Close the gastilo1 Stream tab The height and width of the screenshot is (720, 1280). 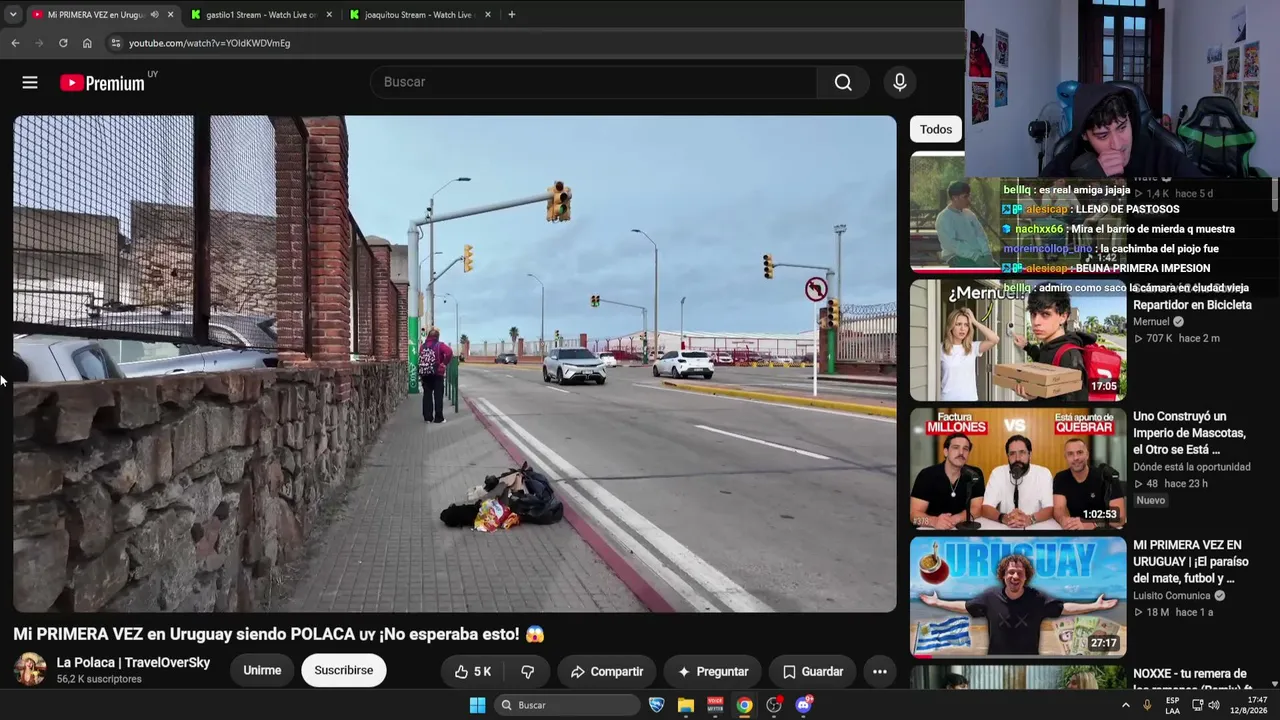pyautogui.click(x=329, y=15)
